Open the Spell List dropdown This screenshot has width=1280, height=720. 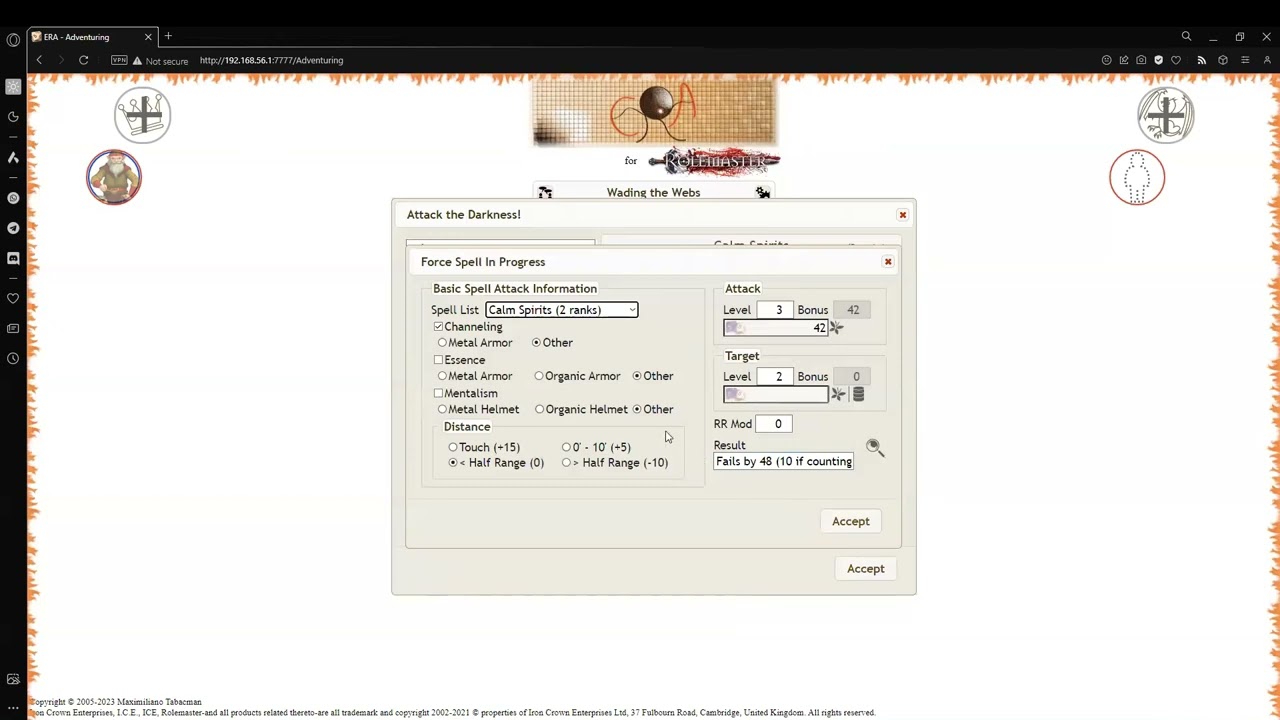561,310
